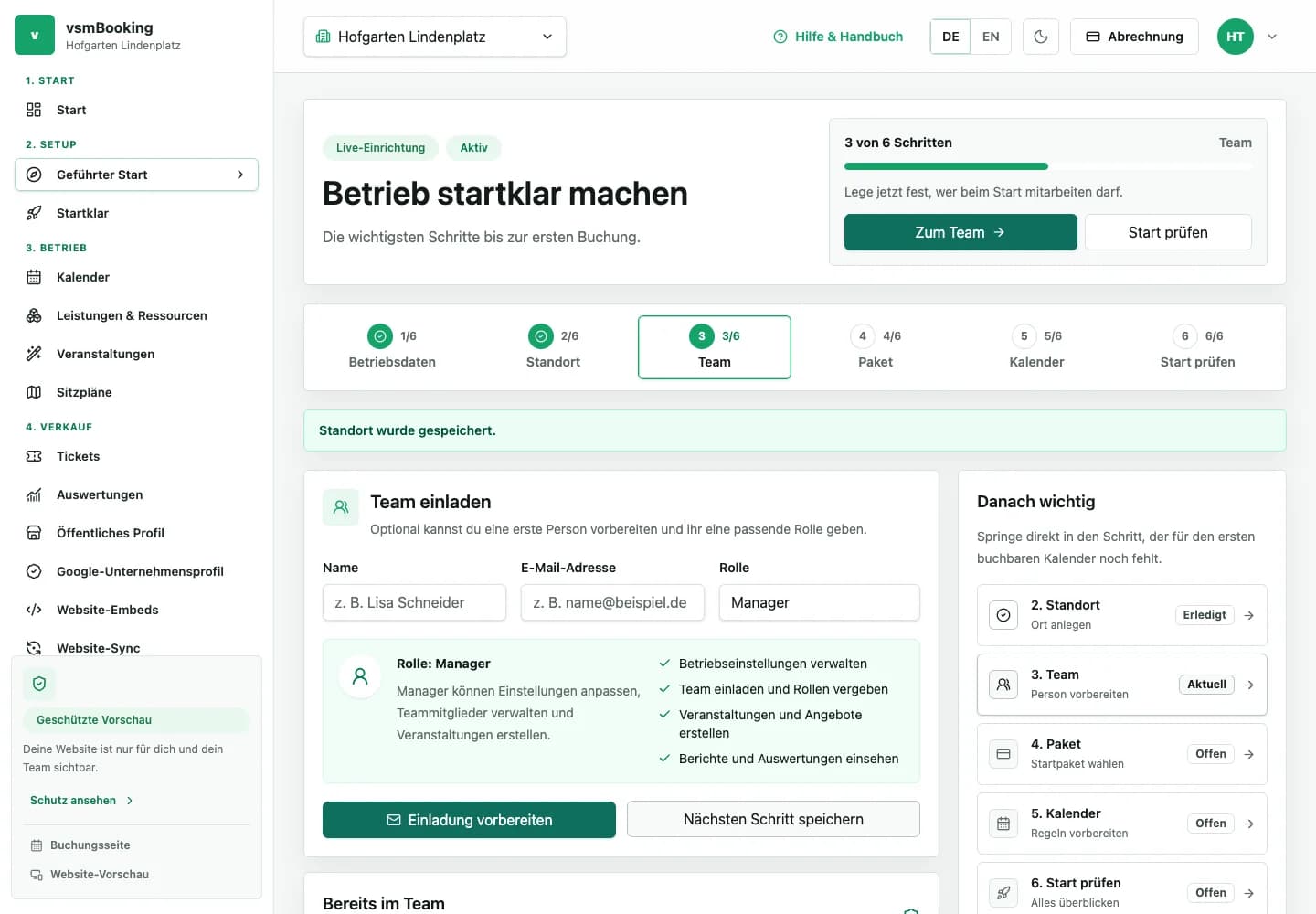Open the Rolle Manager dropdown
This screenshot has width=1316, height=914.
(x=820, y=602)
